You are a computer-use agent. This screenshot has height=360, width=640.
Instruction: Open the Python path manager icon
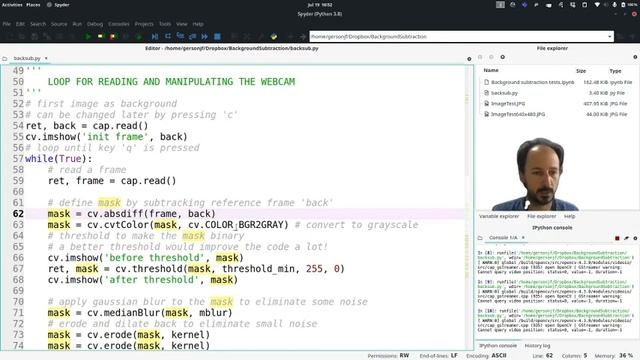tap(273, 36)
